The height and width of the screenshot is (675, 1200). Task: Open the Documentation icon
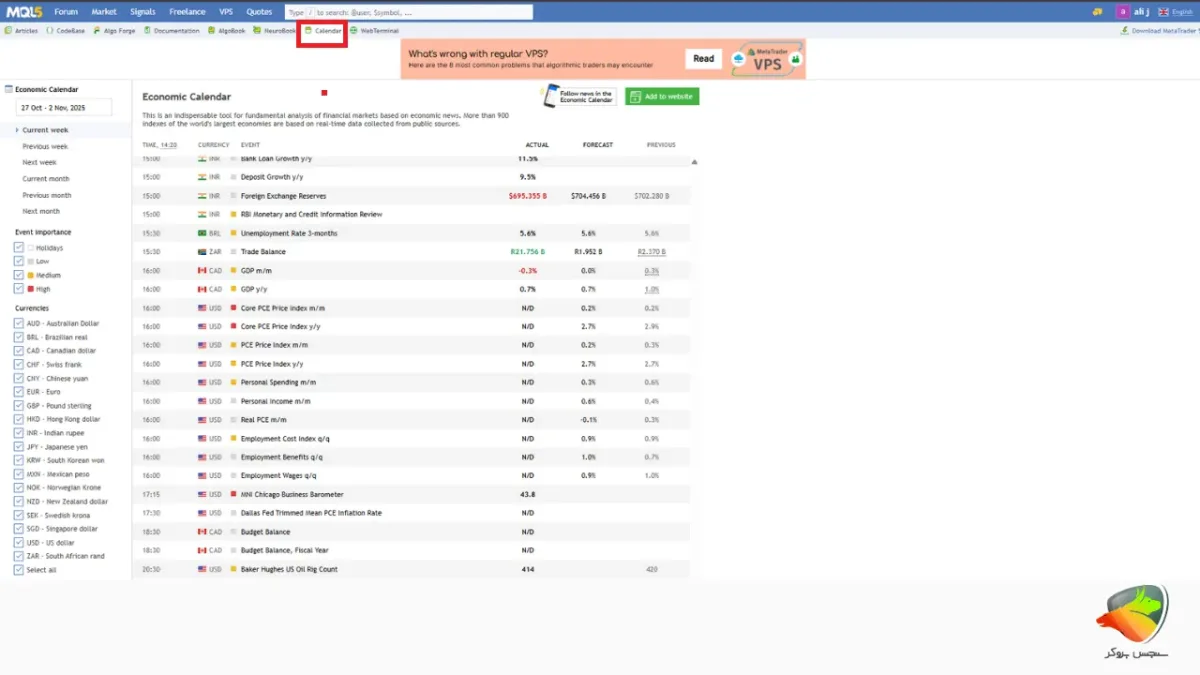[x=148, y=31]
